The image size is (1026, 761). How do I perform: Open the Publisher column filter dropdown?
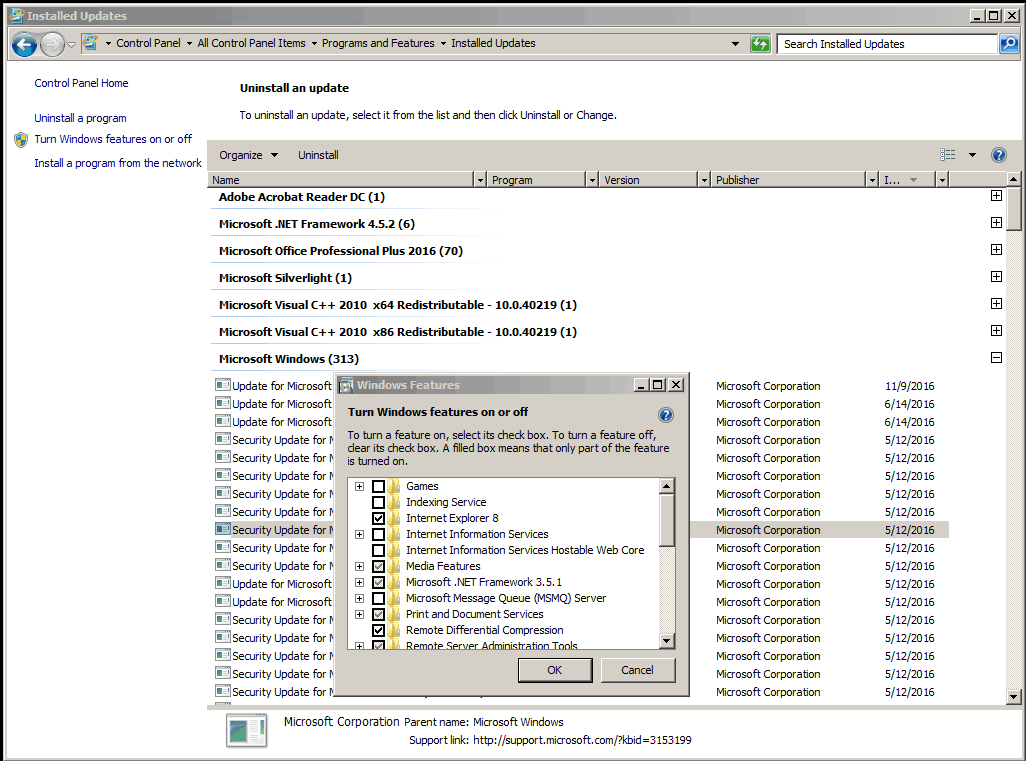pyautogui.click(x=872, y=180)
